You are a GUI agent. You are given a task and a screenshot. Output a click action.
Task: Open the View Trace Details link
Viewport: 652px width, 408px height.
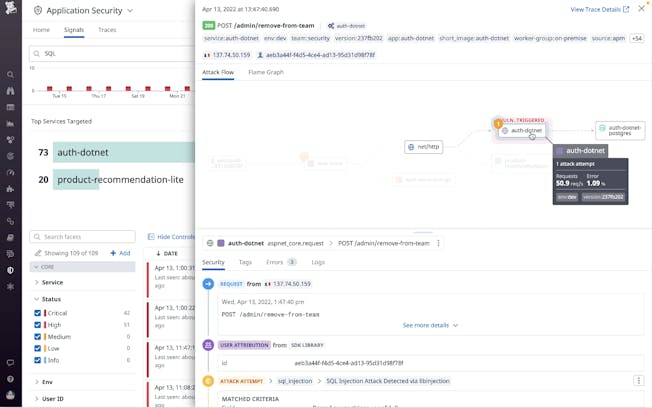(595, 9)
